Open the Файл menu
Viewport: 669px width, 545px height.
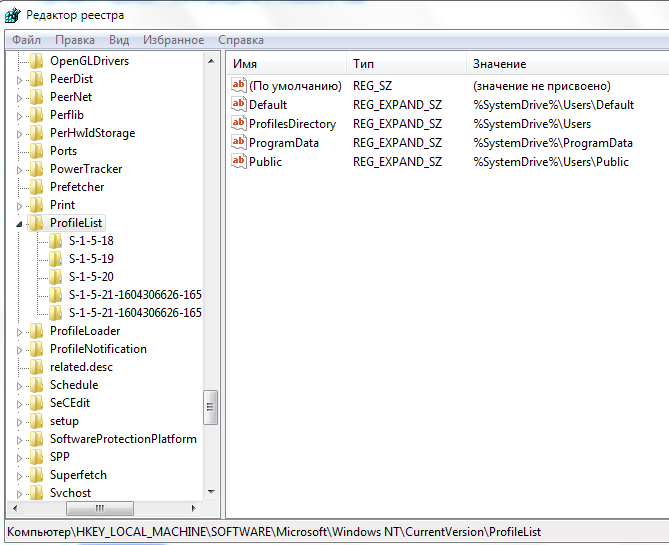[x=26, y=40]
